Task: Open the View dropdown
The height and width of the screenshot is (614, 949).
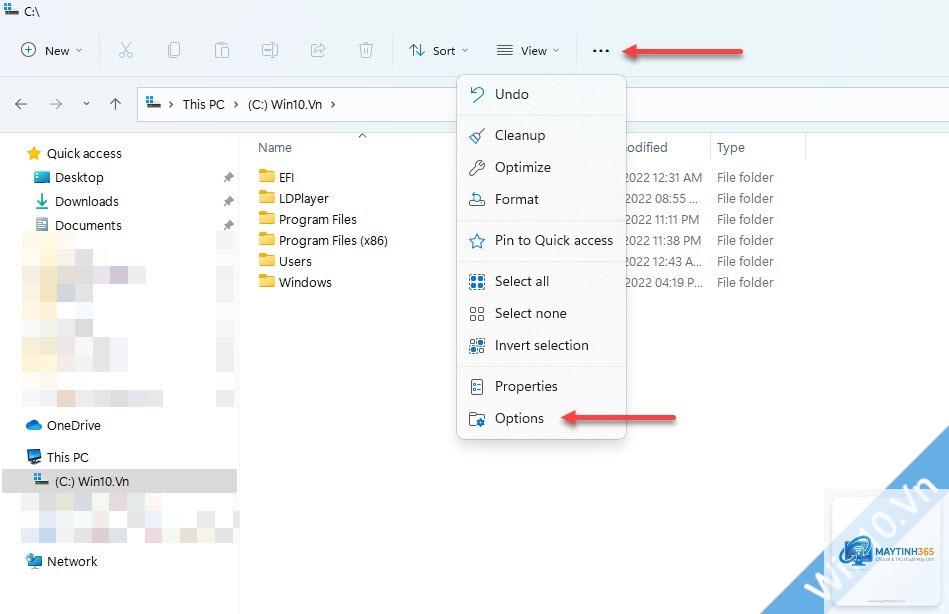Action: click(x=527, y=50)
